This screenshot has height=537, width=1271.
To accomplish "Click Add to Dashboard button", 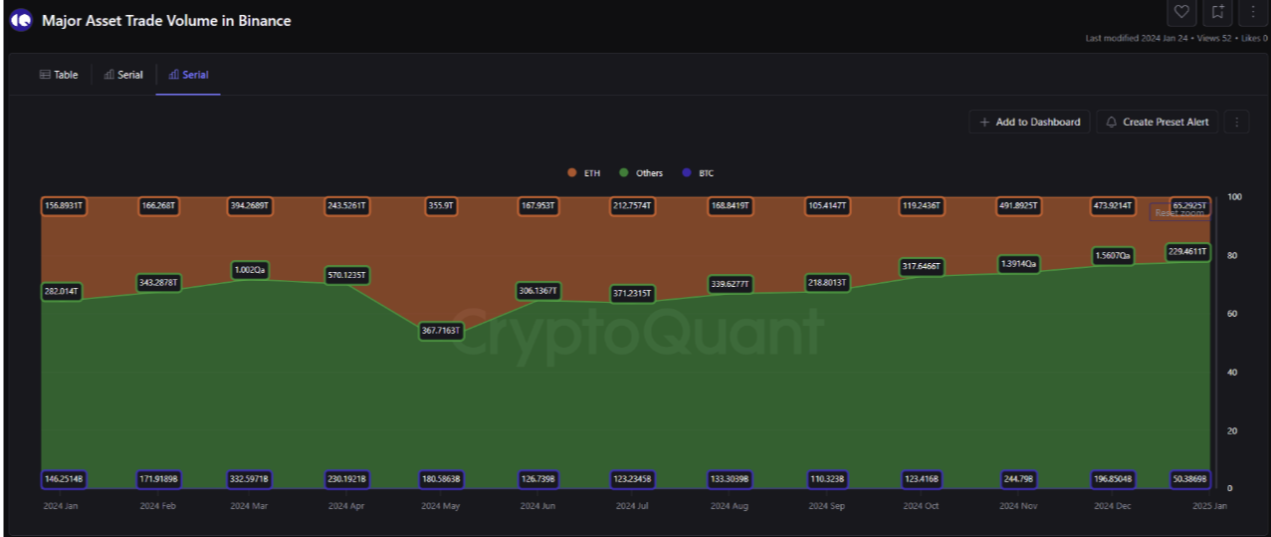I will [x=1029, y=122].
